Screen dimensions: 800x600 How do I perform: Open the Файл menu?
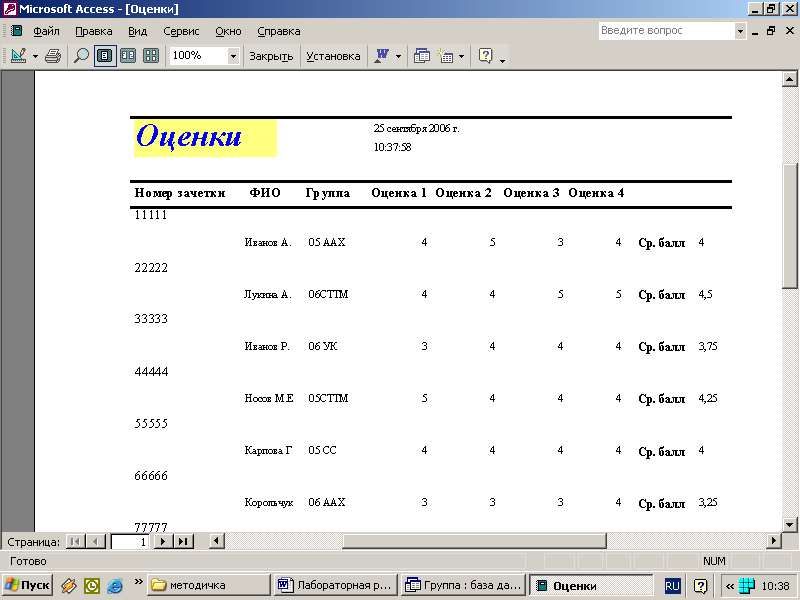point(46,31)
